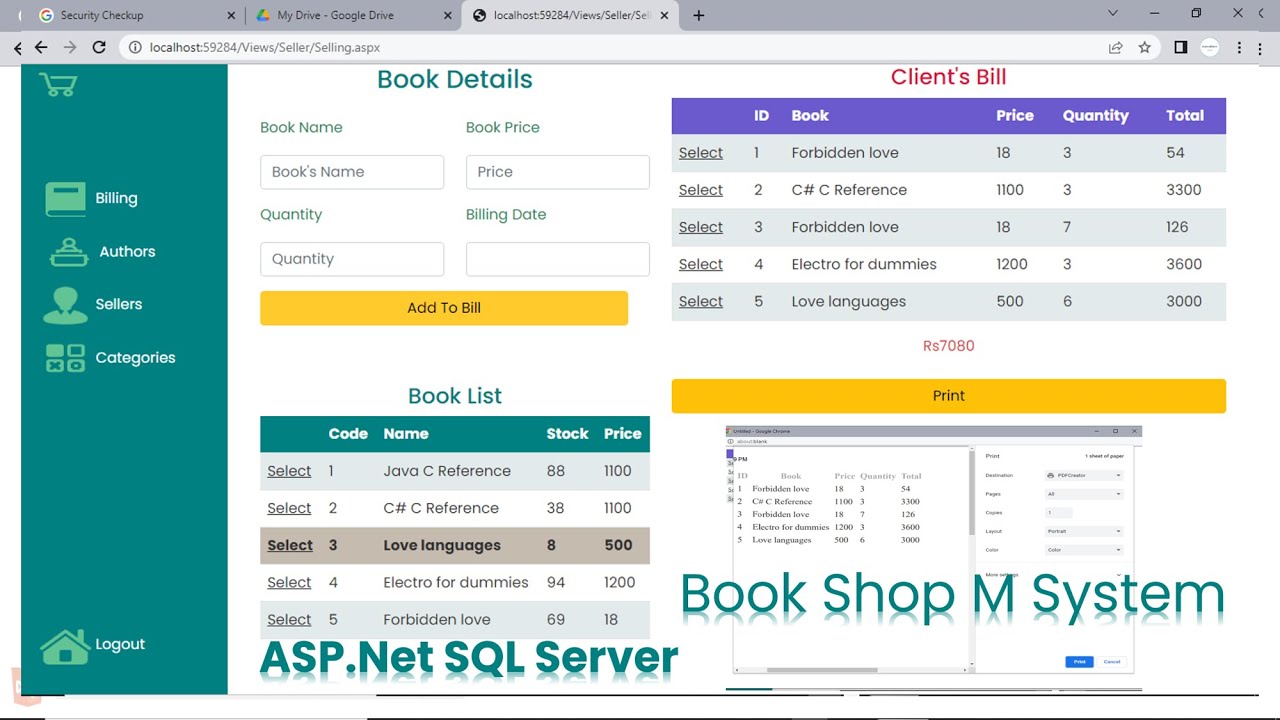Open Destination dropdown in print dialog
Screen dimensions: 1280x720
(x=1083, y=476)
